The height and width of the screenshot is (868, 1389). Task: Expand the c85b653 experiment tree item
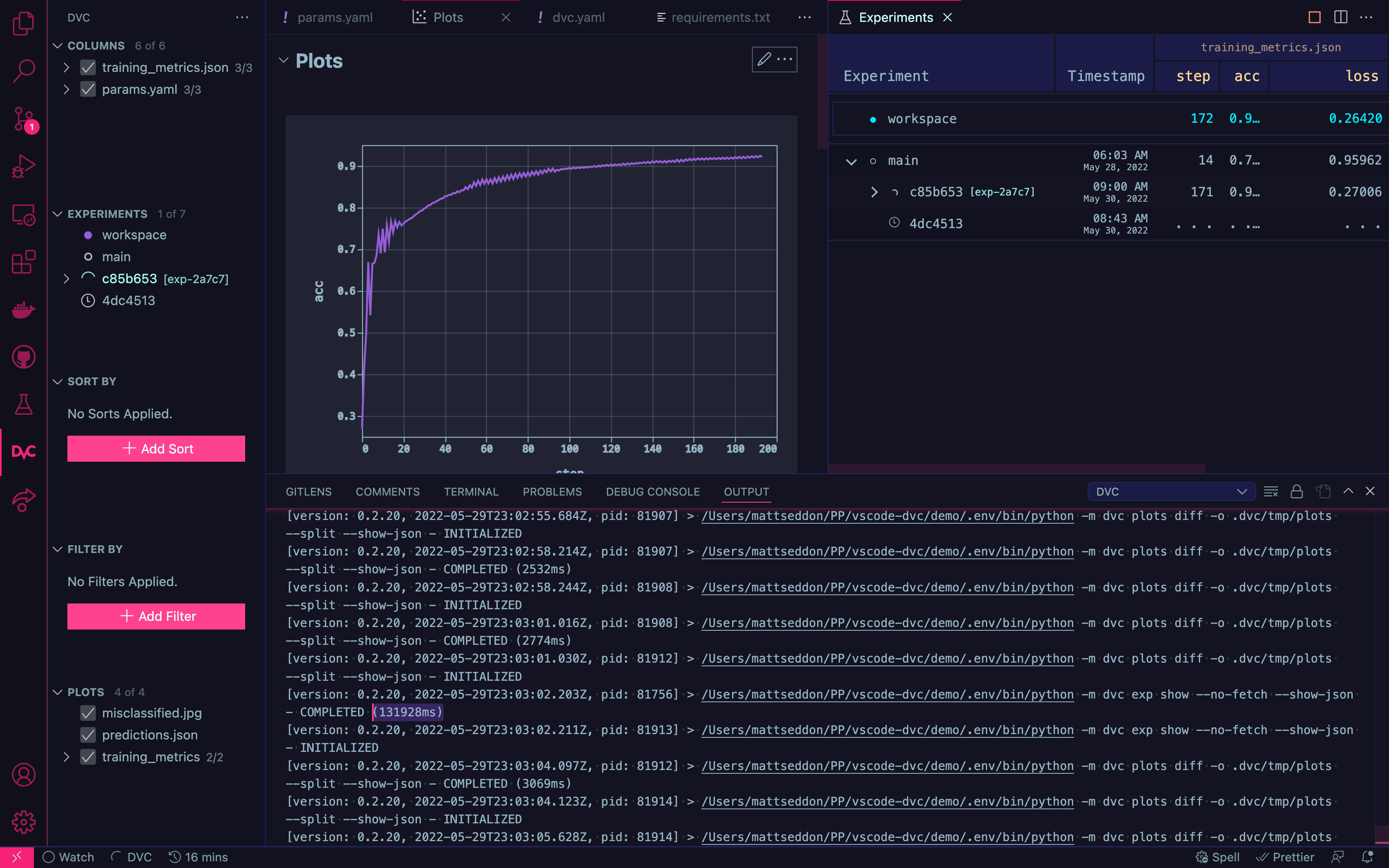pos(67,279)
